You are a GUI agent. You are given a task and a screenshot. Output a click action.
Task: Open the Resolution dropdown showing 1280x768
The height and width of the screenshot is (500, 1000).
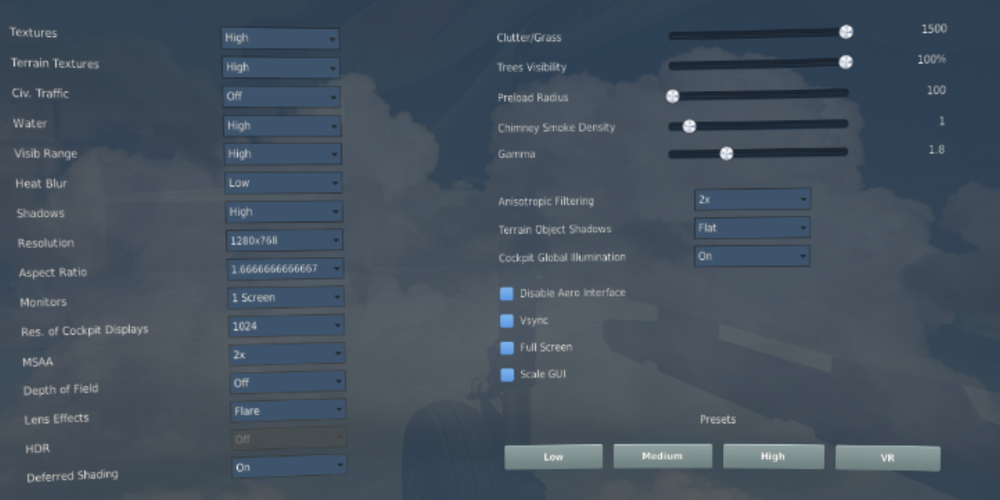click(x=284, y=240)
